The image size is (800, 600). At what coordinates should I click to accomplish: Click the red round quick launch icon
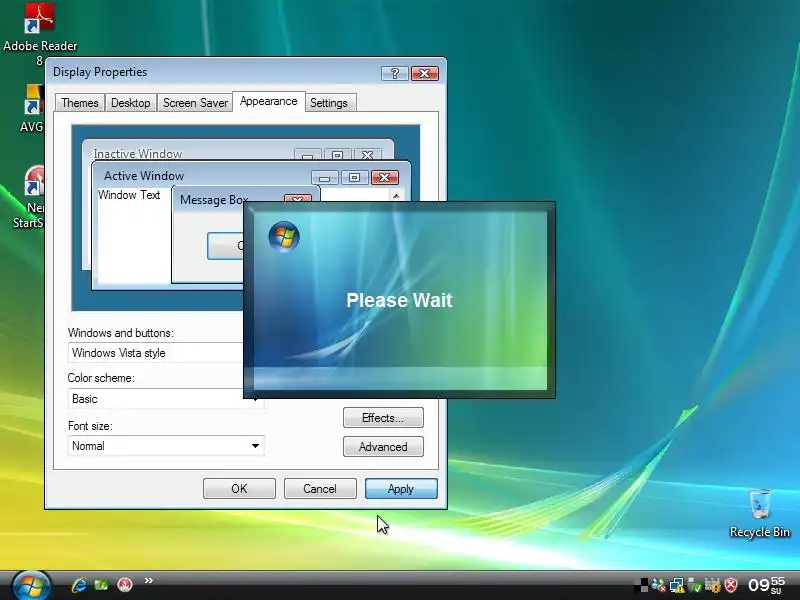[x=124, y=584]
